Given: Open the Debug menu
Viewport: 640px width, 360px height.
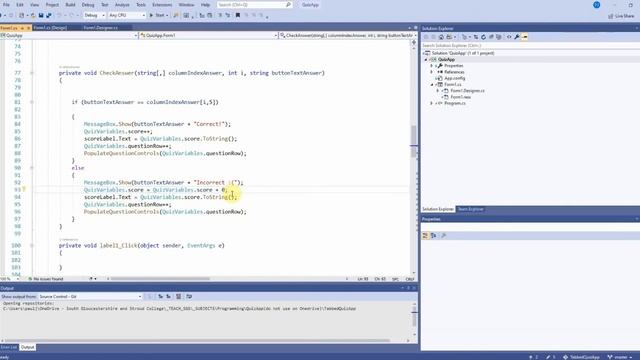Looking at the screenshot, I should click(88, 5).
